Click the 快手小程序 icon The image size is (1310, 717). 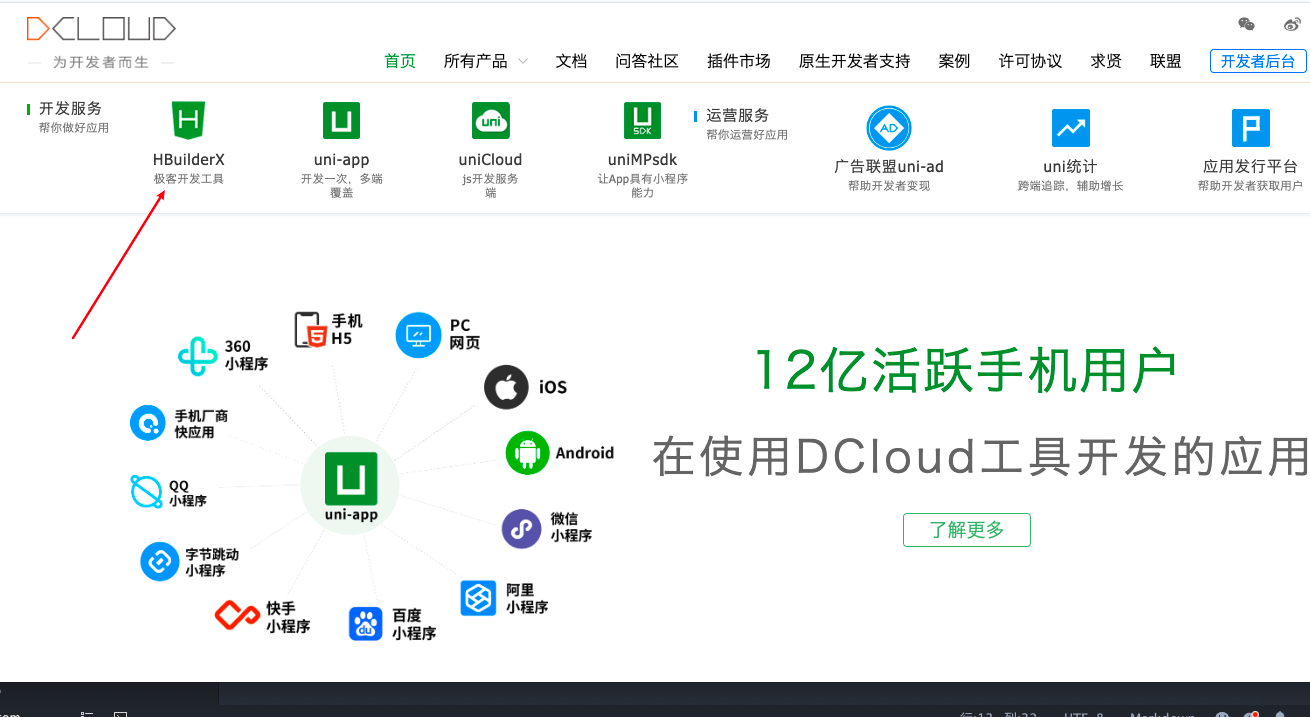[x=237, y=616]
